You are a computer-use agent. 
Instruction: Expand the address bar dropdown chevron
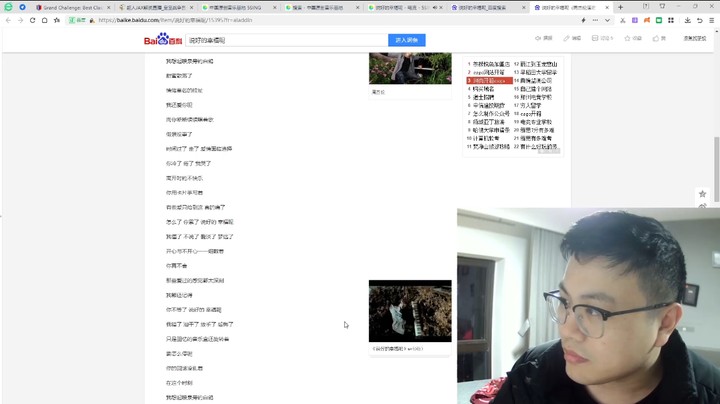click(607, 20)
